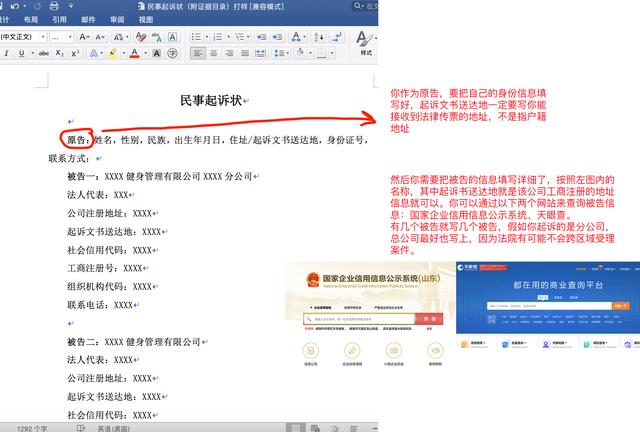Open the 邮件 (Mailings) ribbon tab

pos(88,19)
